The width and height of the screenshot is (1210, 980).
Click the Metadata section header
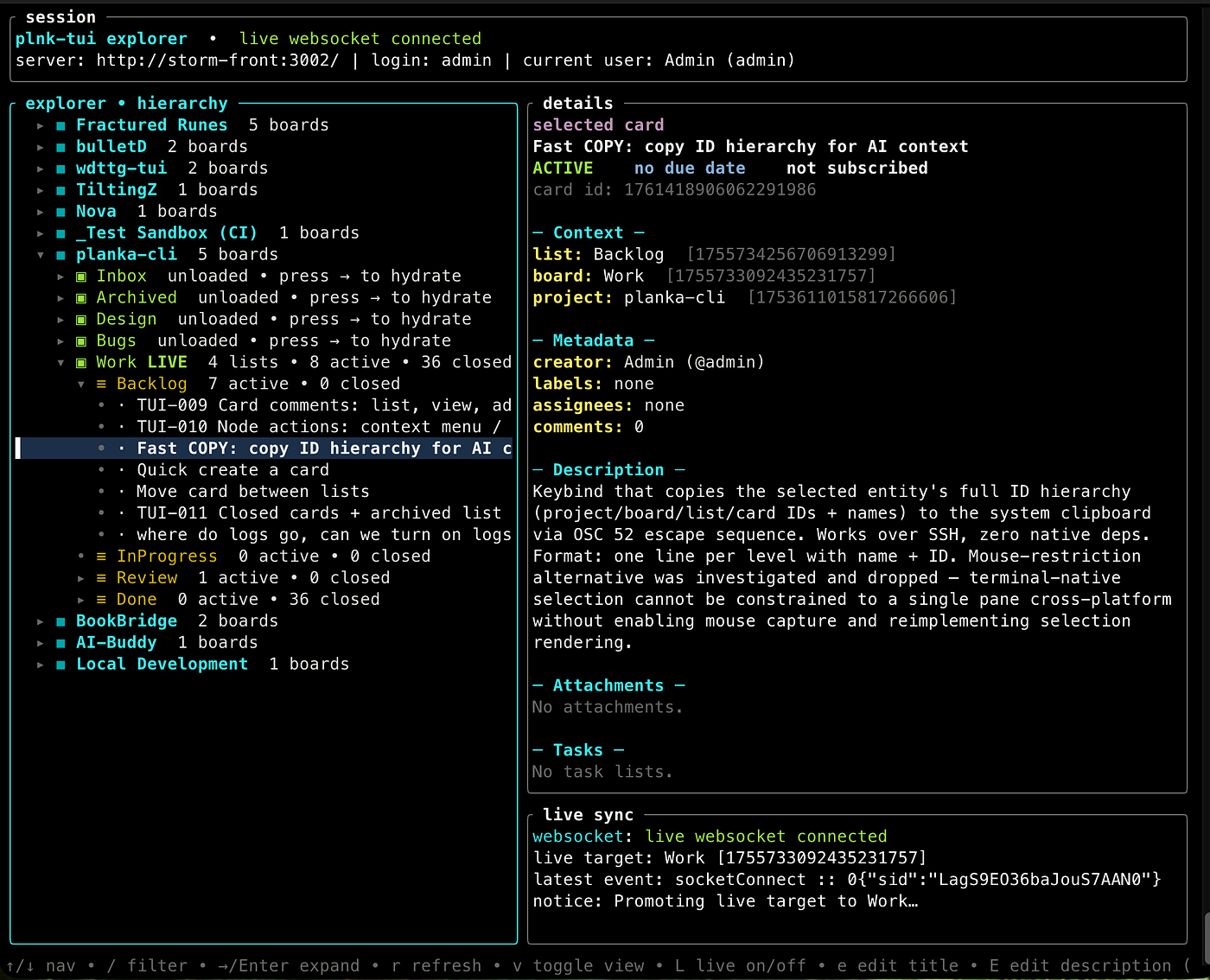(594, 341)
